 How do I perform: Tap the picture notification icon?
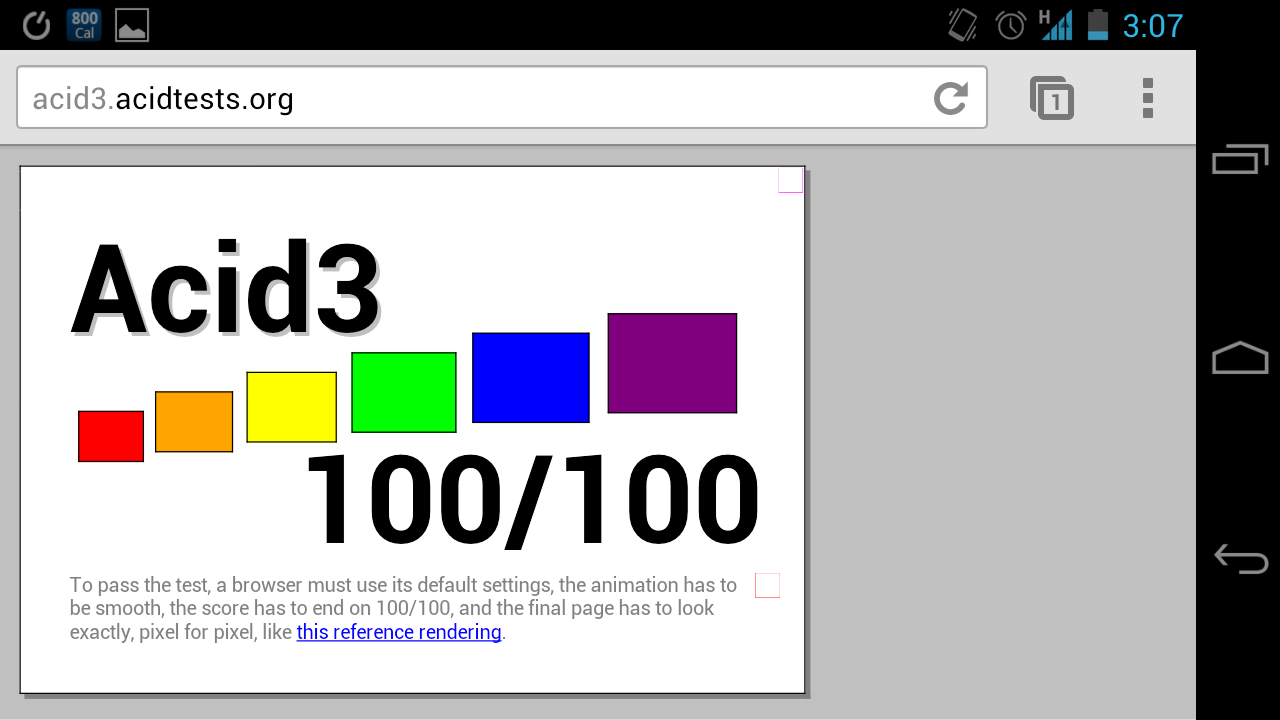[132, 25]
